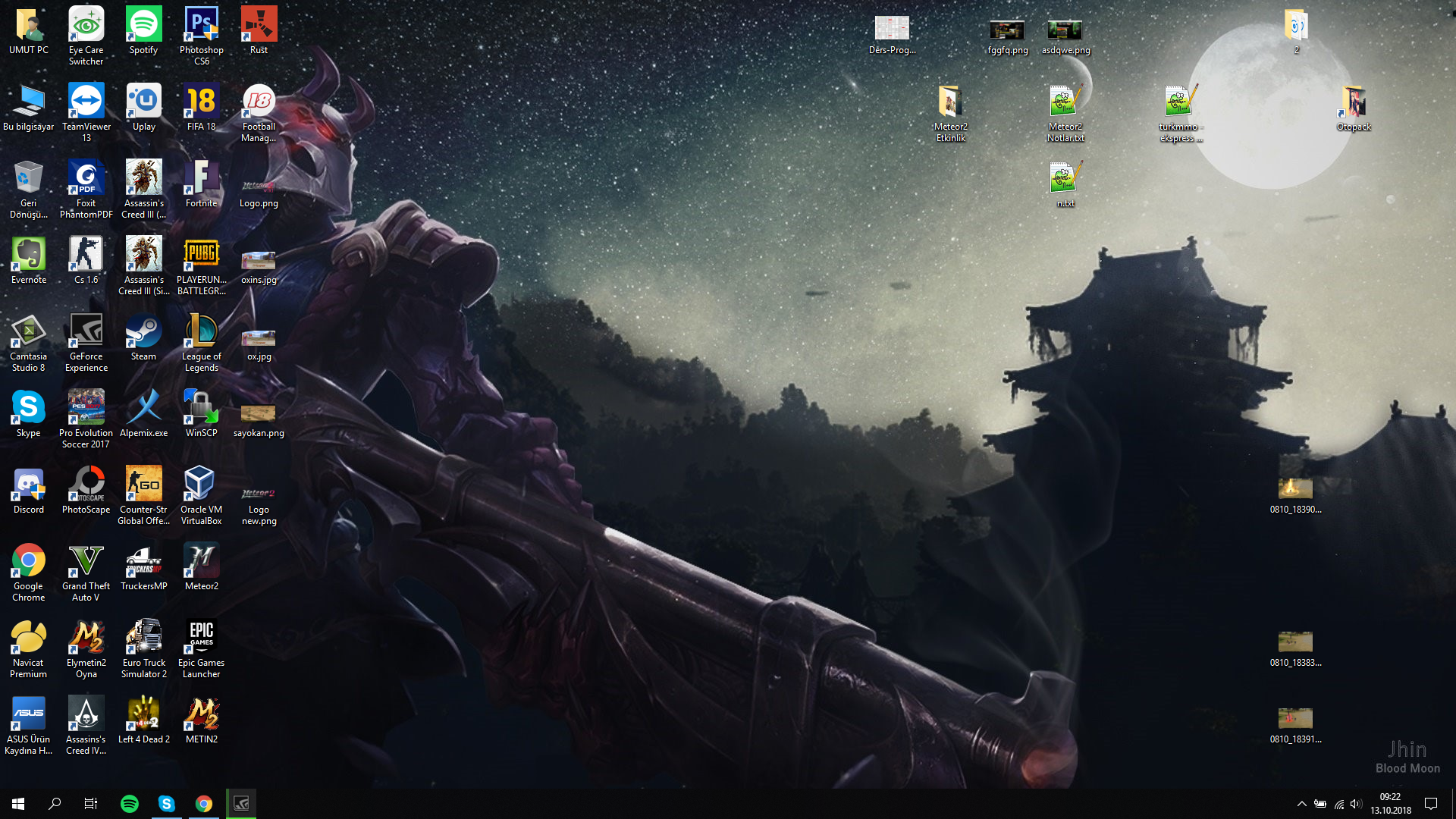Viewport: 1456px width, 819px height.
Task: Select the 0810_18383 image thumbnail
Action: point(1295,649)
